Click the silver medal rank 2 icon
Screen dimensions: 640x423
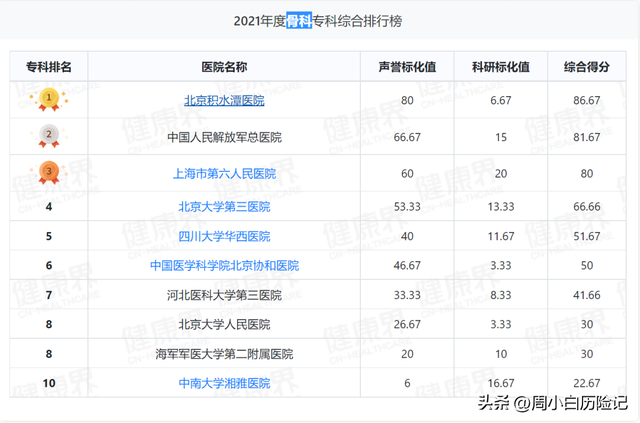click(x=49, y=136)
